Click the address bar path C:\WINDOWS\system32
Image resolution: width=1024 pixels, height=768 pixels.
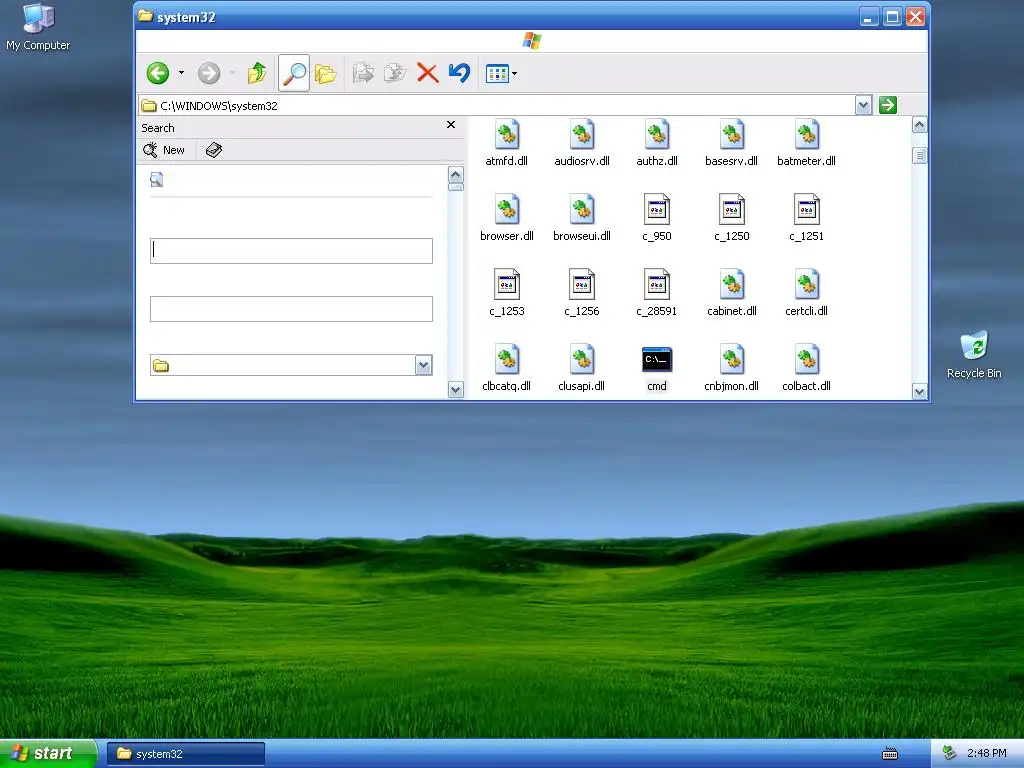coord(219,106)
